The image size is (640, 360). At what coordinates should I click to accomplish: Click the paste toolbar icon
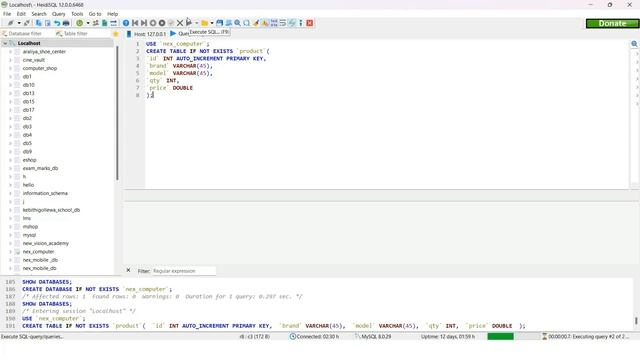point(48,23)
